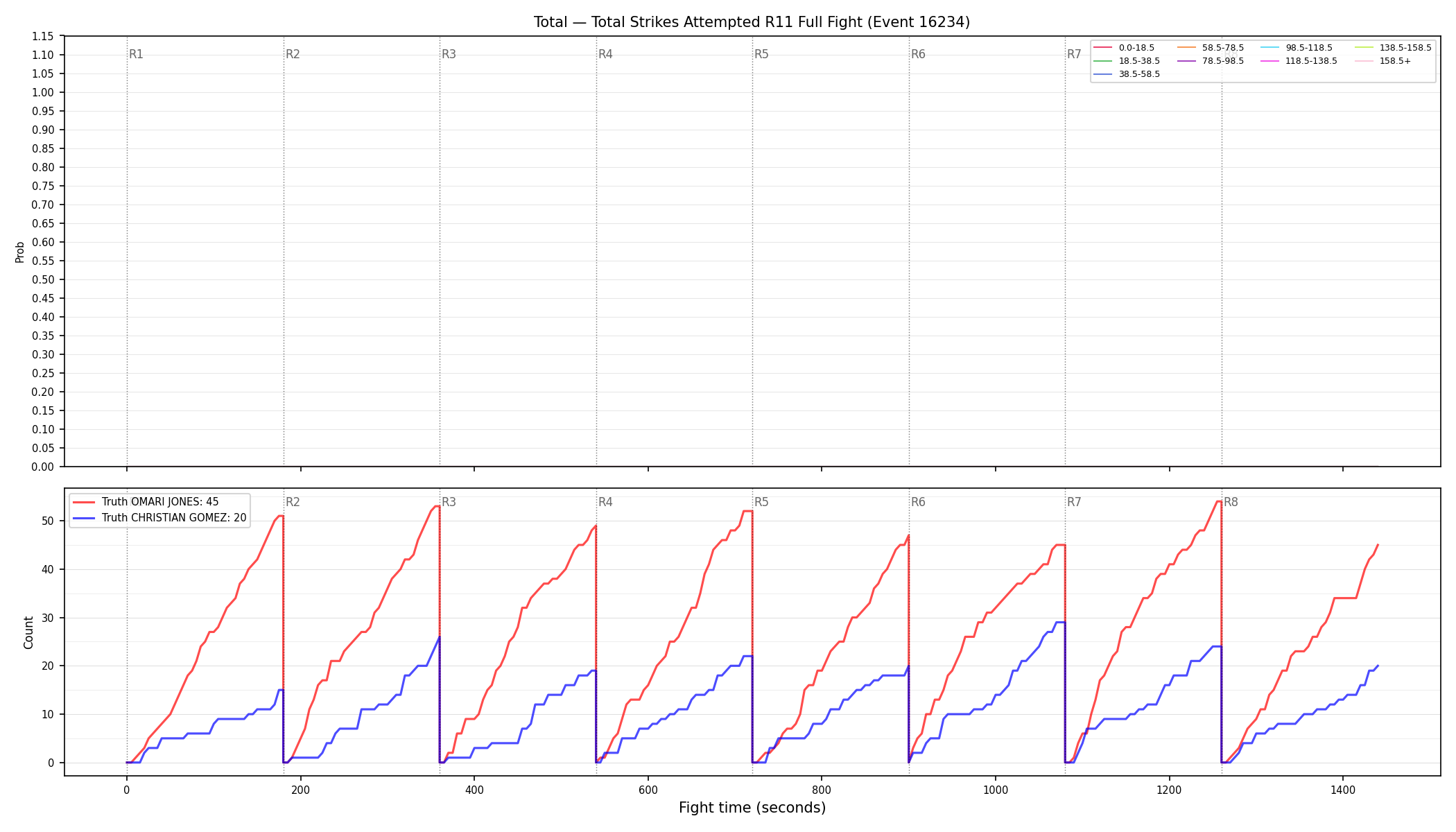Click the R8 round label in count plot
Viewport: 1456px width, 832px height.
point(1231,502)
